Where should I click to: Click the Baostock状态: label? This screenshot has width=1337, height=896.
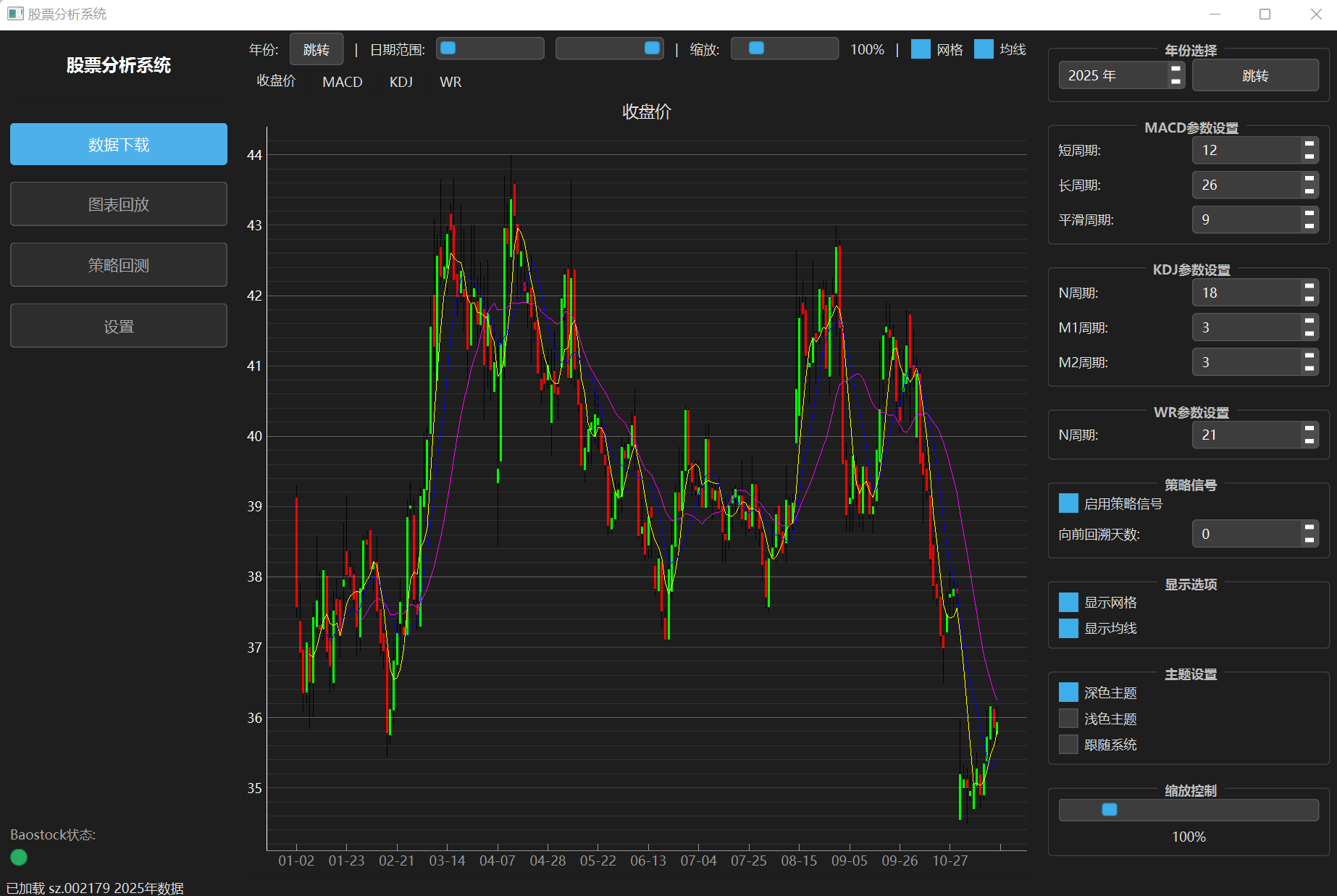coord(53,834)
